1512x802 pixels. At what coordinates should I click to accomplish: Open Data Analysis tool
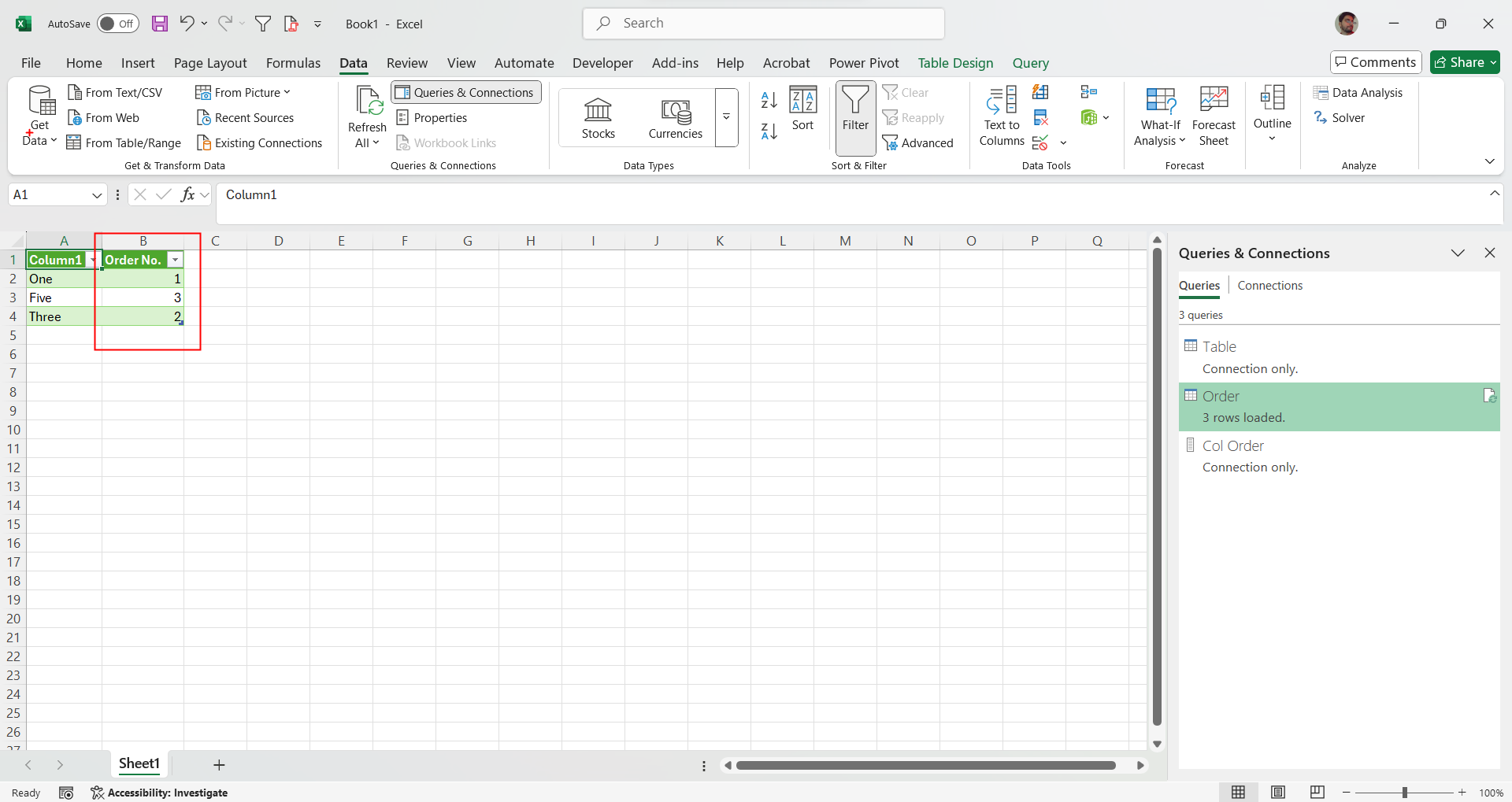pyautogui.click(x=1358, y=93)
